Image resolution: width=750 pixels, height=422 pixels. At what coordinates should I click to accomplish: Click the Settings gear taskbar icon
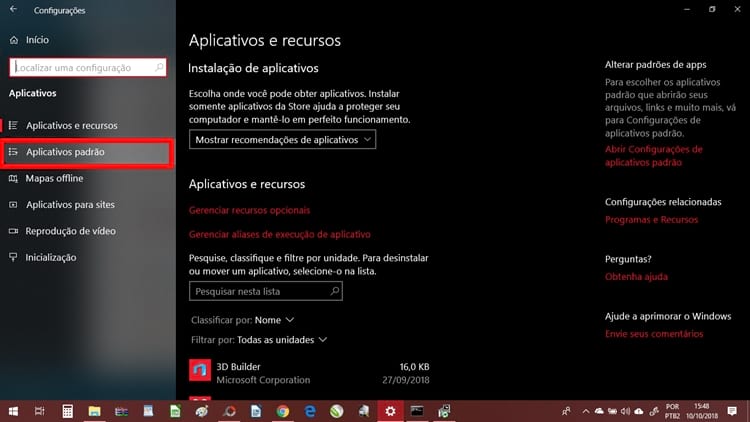click(390, 411)
